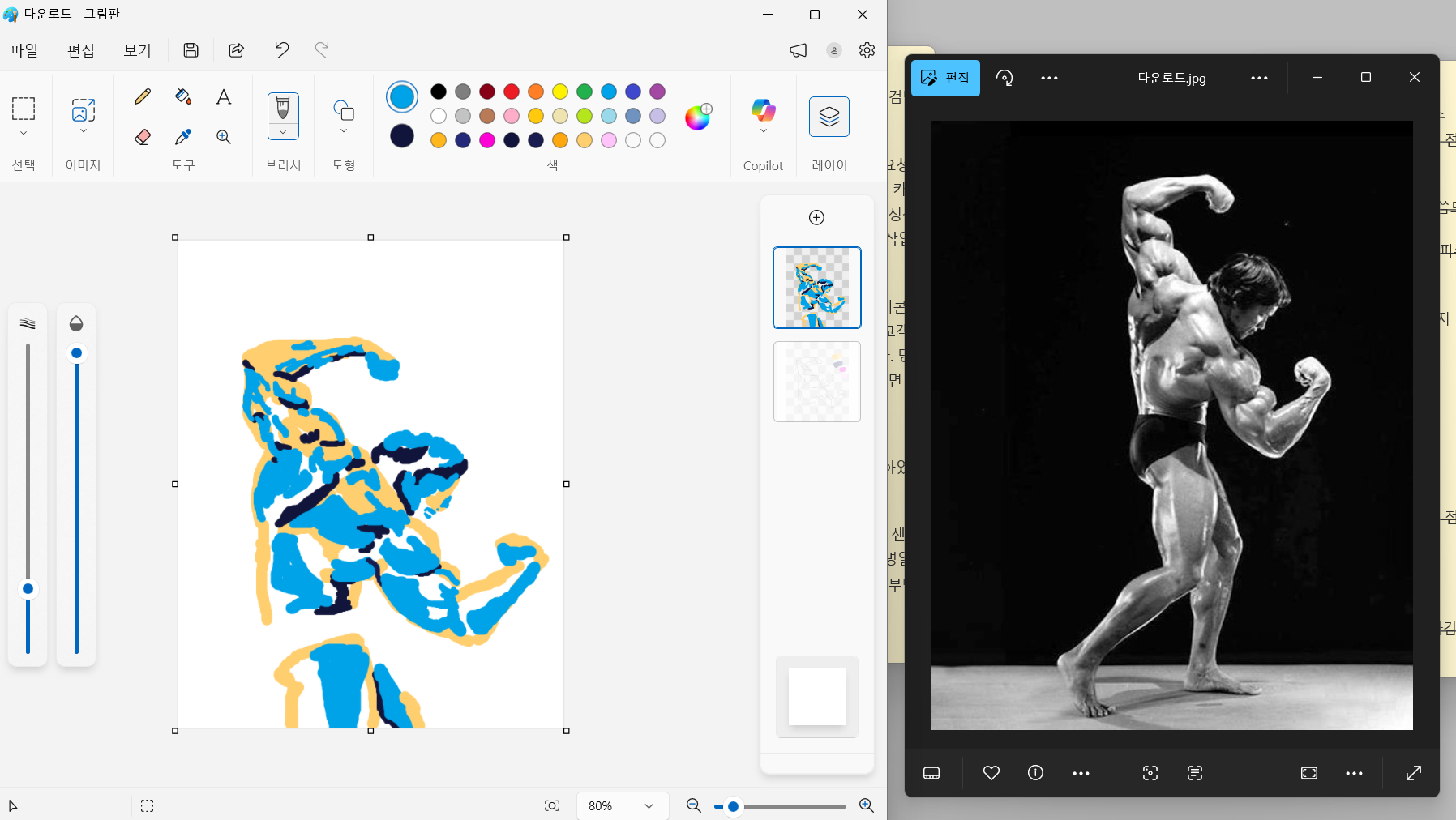Open the Edit colors wheel

point(697,117)
